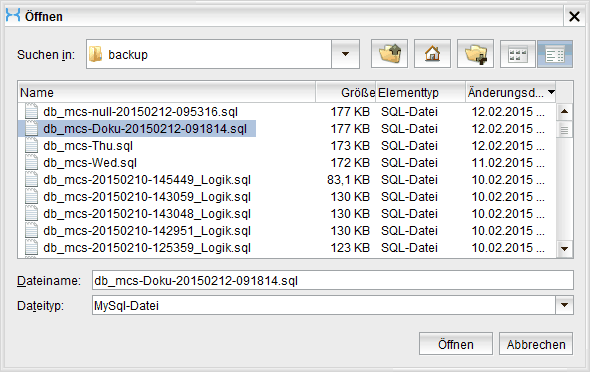This screenshot has width=590, height=372.
Task: Click the Abbrechen button
Action: [x=536, y=344]
